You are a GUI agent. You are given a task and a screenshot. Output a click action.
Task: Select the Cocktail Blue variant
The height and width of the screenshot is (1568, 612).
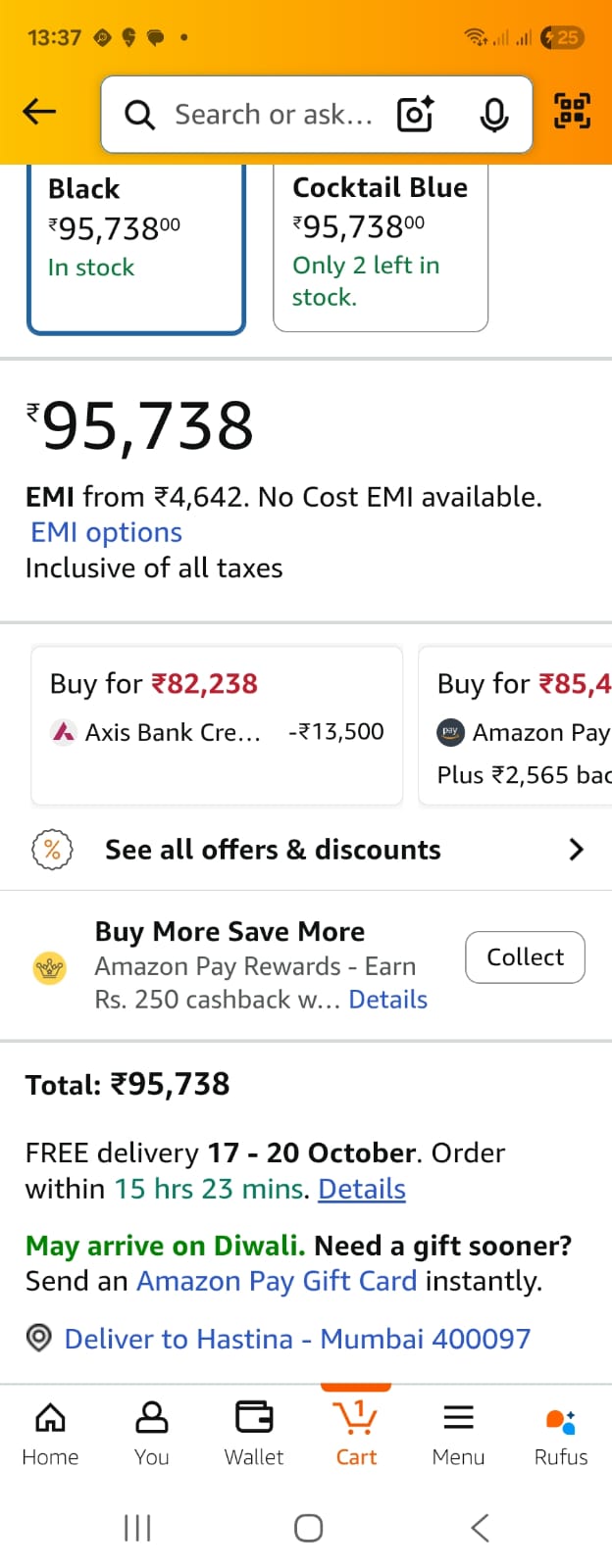click(381, 246)
